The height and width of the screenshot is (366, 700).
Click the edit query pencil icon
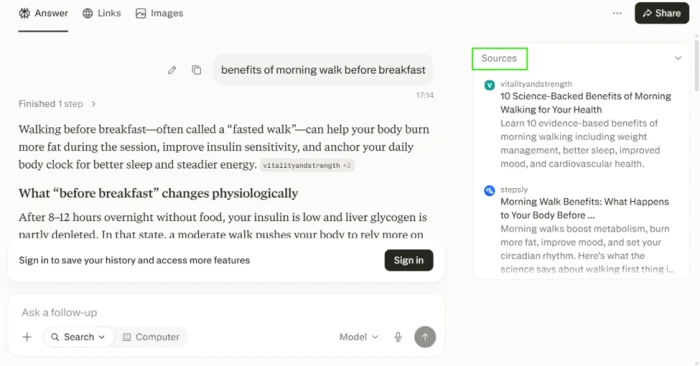(172, 70)
